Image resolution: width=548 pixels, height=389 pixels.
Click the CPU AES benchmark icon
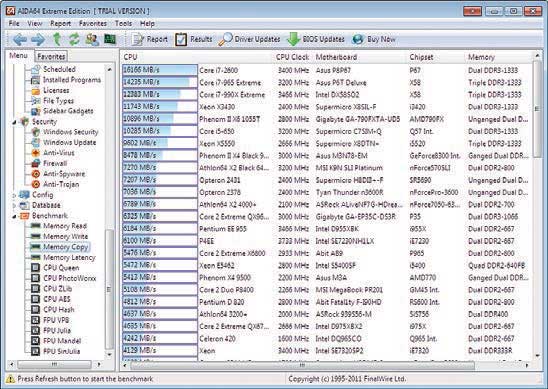[x=35, y=299]
